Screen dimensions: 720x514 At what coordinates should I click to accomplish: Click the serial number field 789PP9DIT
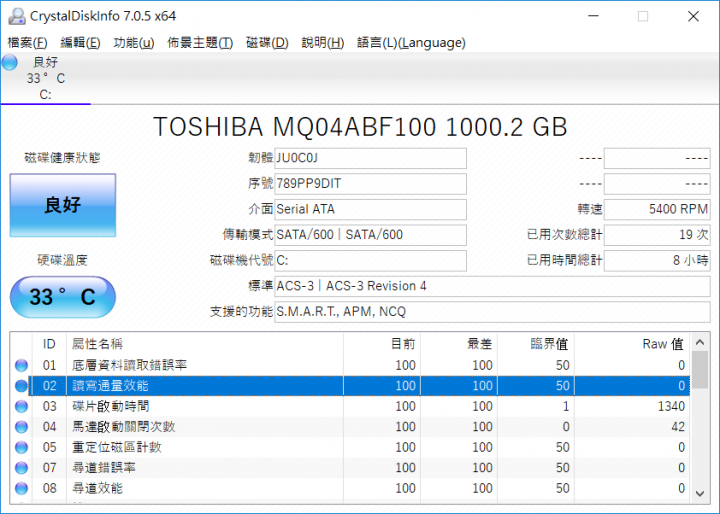tap(370, 184)
